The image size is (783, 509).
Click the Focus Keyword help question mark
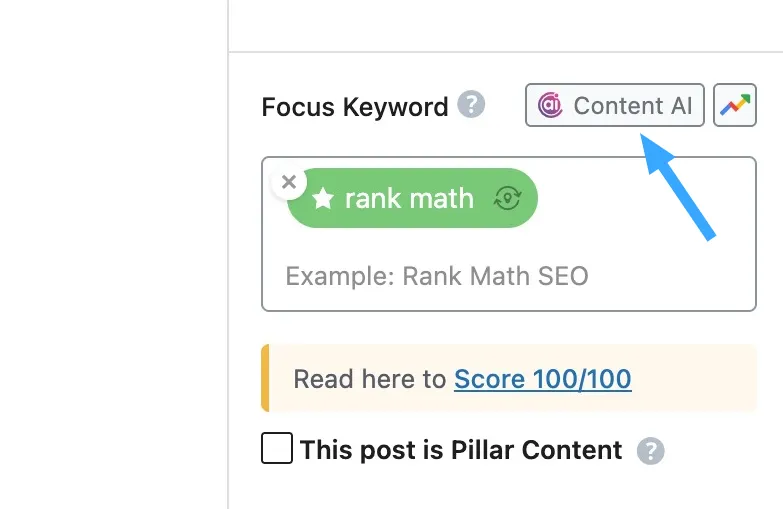471,104
